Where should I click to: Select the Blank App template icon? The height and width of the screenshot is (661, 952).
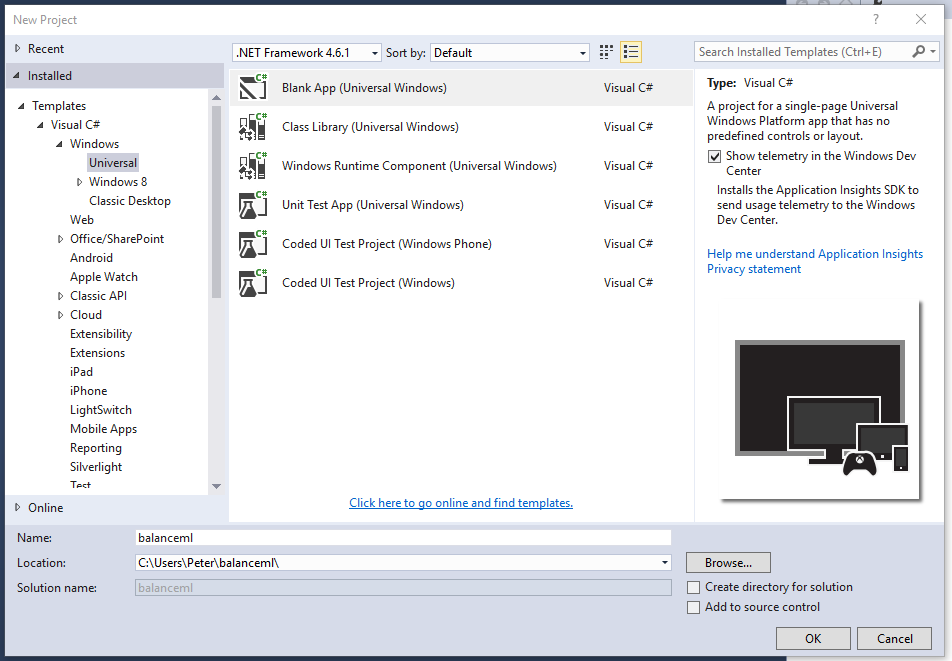(253, 87)
